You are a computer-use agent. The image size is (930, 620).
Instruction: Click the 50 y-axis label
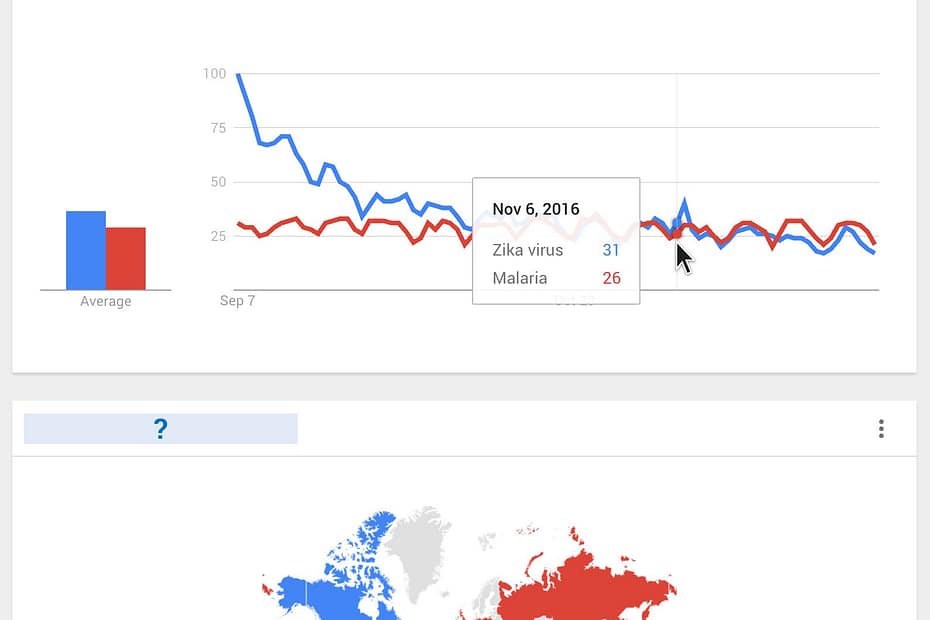click(217, 182)
